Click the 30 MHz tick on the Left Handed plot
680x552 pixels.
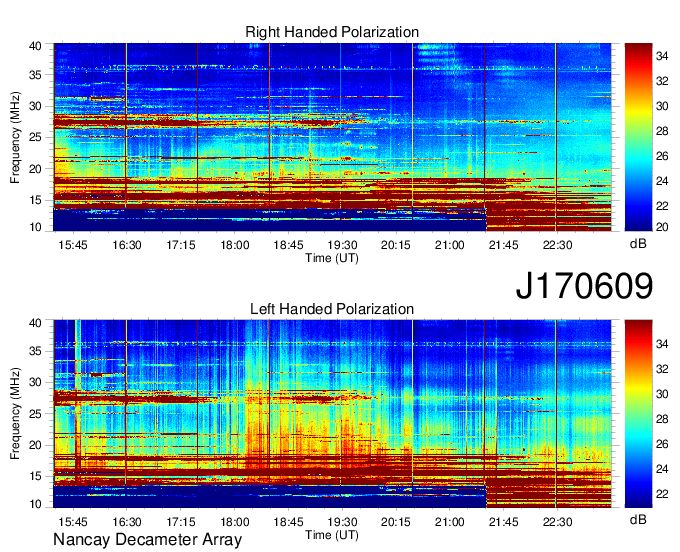(35, 382)
